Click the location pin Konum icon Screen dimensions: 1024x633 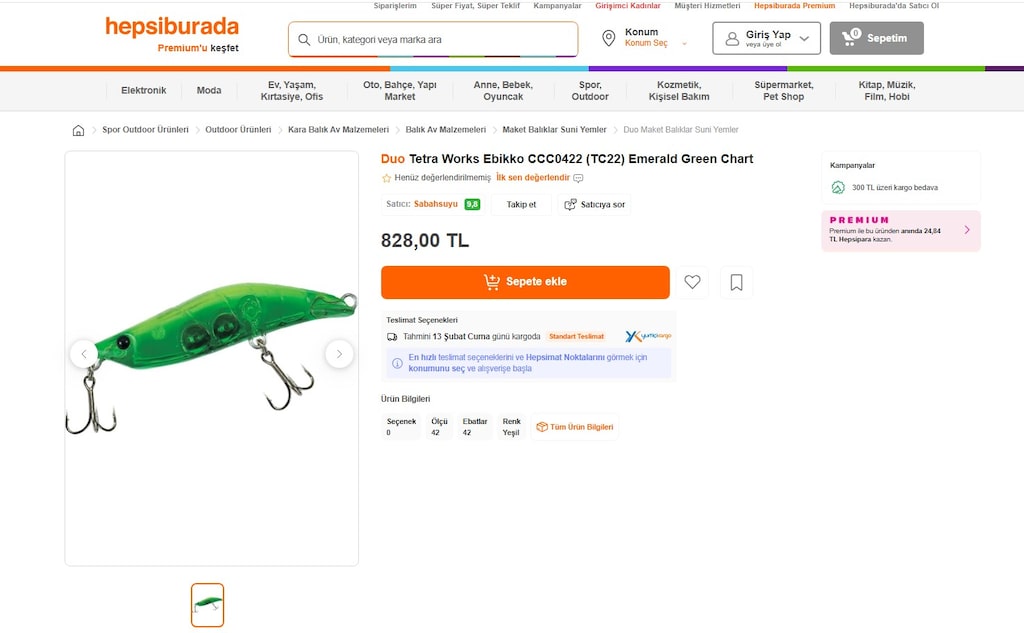(x=608, y=38)
